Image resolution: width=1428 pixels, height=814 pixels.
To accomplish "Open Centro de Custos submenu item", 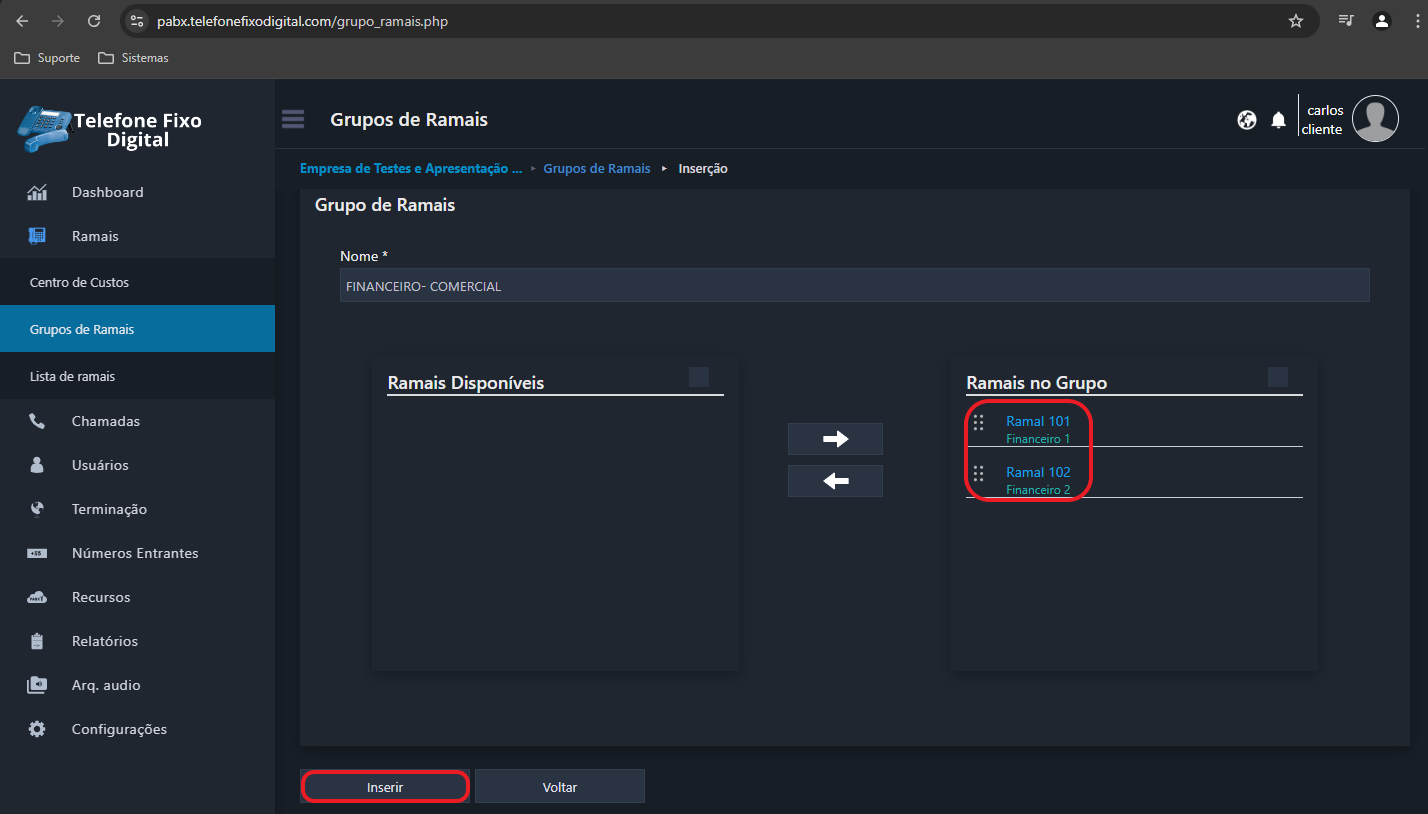I will [x=137, y=282].
